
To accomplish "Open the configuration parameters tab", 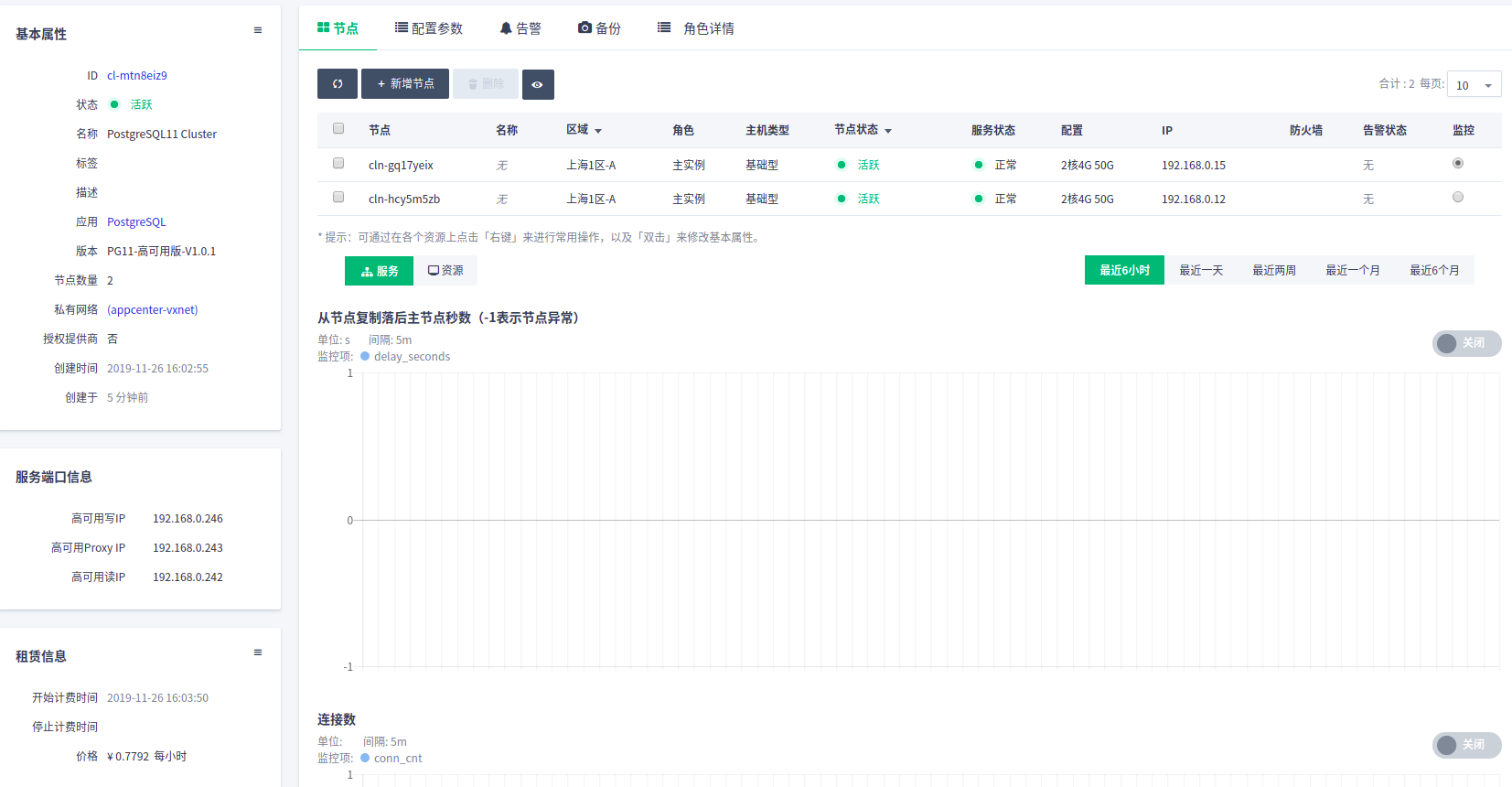I will [x=429, y=28].
